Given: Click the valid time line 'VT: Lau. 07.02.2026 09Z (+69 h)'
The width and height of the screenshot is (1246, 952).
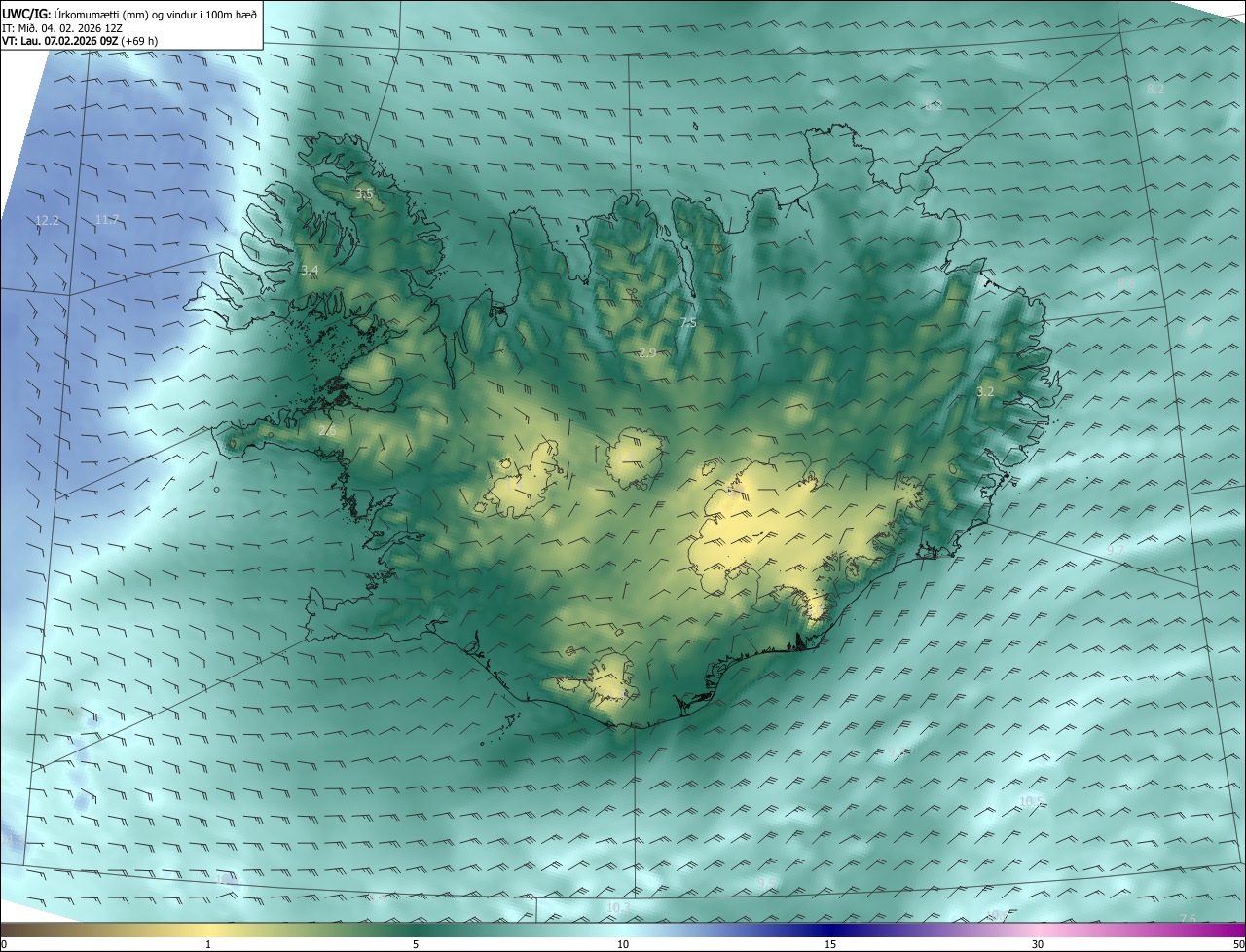Looking at the screenshot, I should (x=80, y=41).
